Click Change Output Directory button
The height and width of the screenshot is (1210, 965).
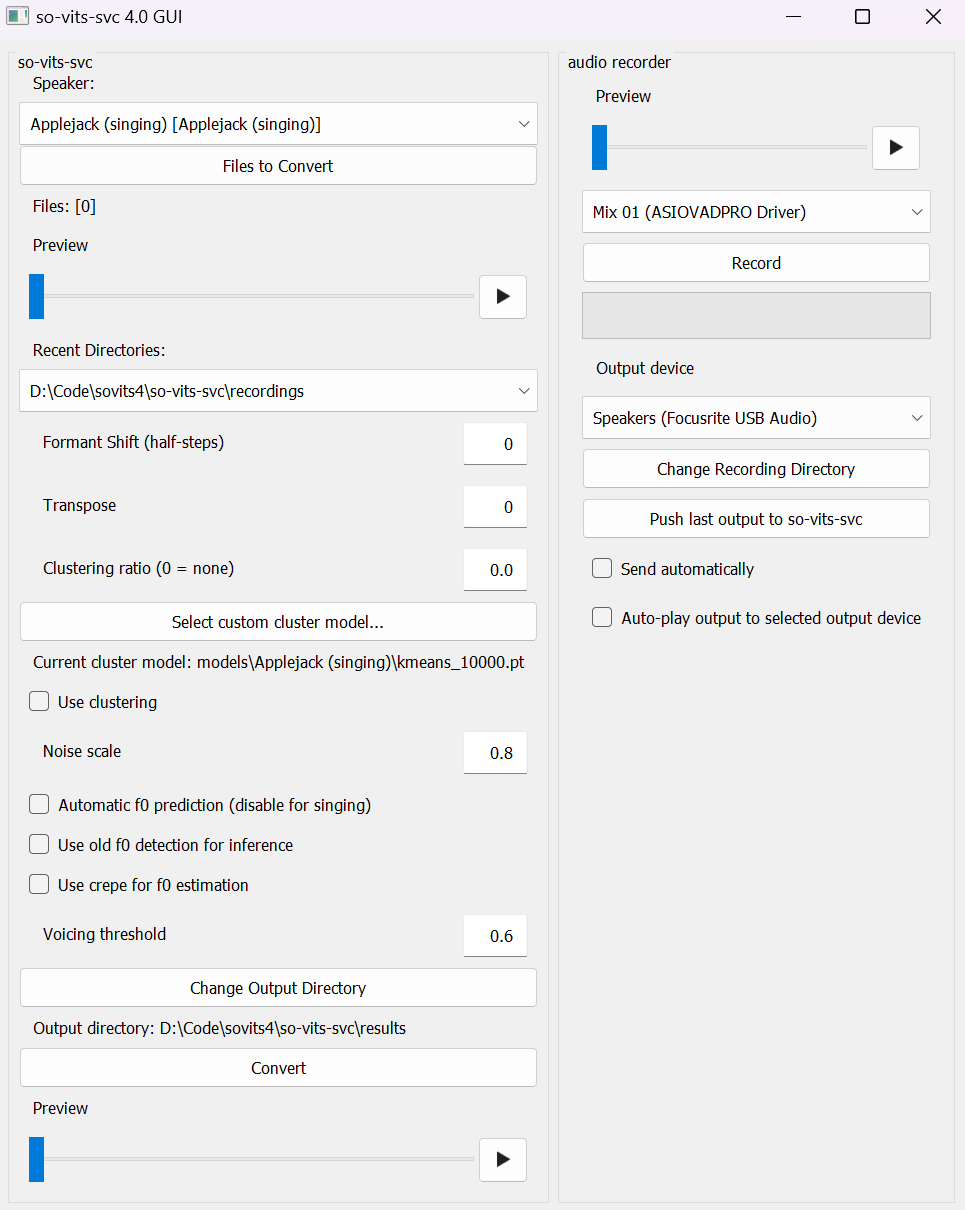[x=278, y=988]
